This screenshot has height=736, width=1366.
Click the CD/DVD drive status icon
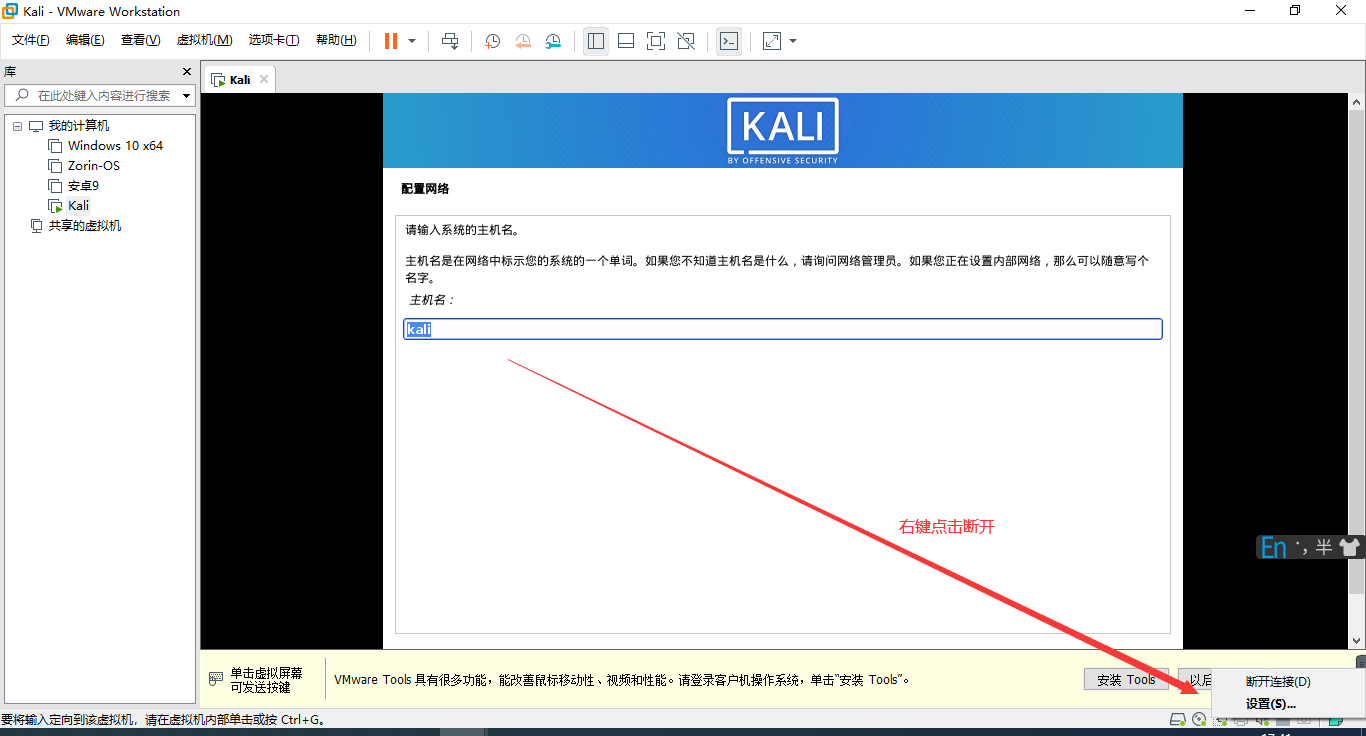tap(1200, 720)
